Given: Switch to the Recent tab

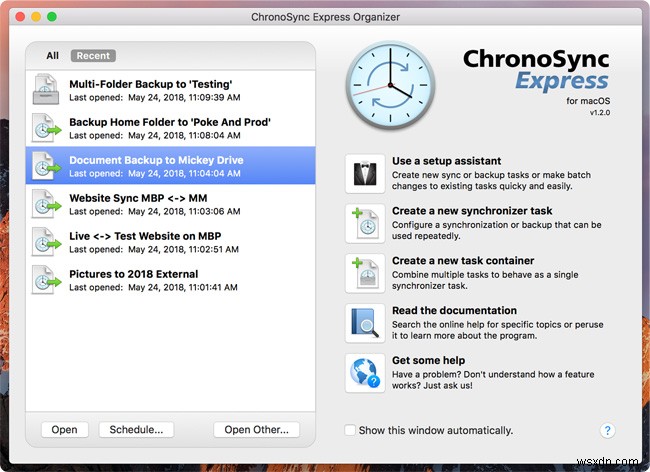Looking at the screenshot, I should coord(93,56).
